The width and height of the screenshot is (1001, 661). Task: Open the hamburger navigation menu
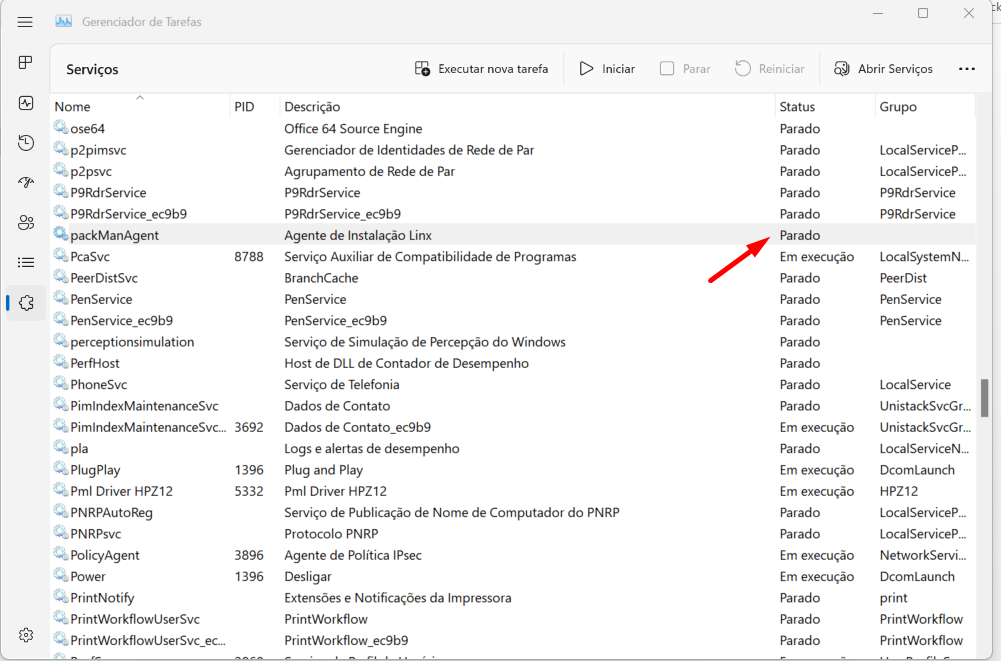(25, 22)
